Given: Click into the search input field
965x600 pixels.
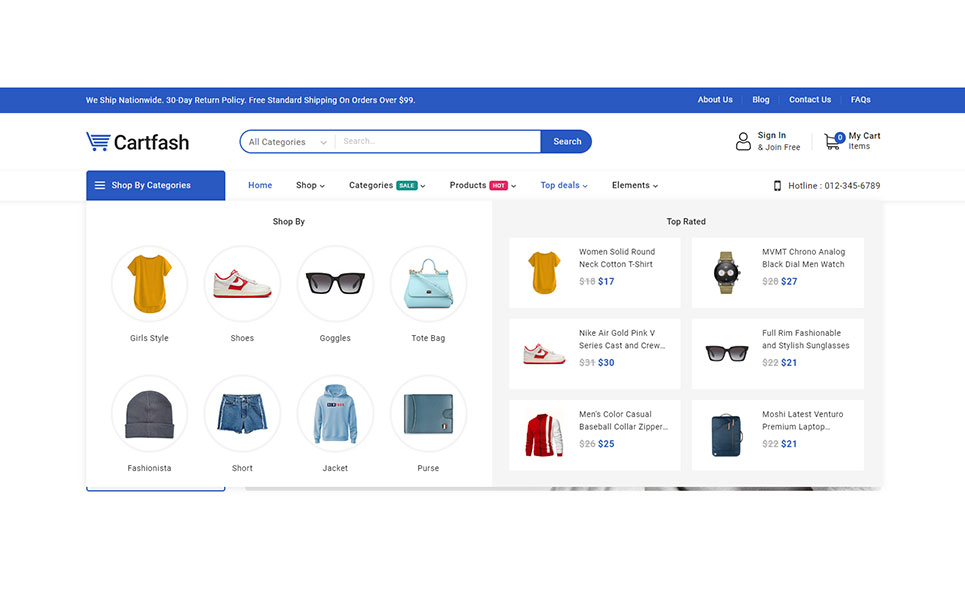Looking at the screenshot, I should click(437, 142).
